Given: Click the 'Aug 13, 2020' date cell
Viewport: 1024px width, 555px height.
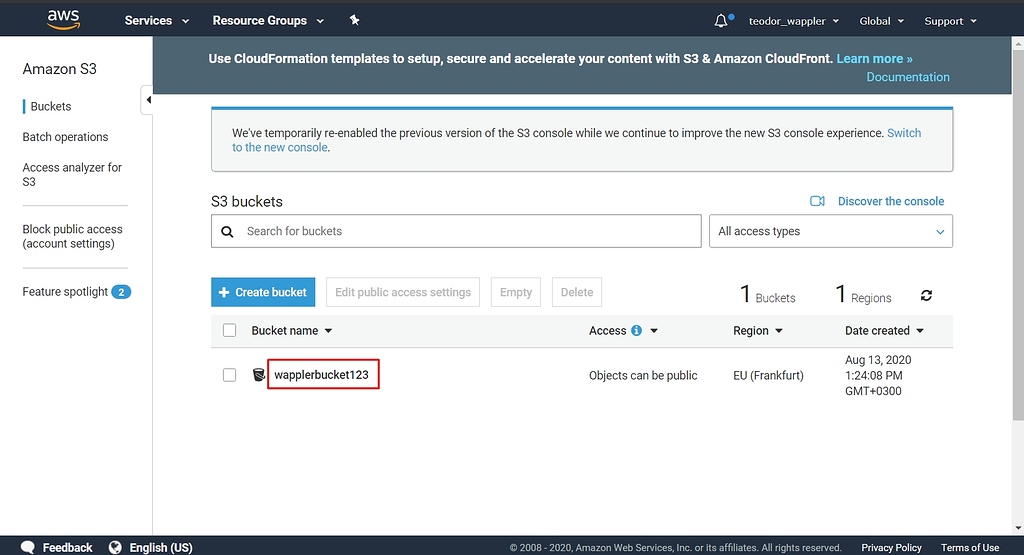Looking at the screenshot, I should coord(878,375).
